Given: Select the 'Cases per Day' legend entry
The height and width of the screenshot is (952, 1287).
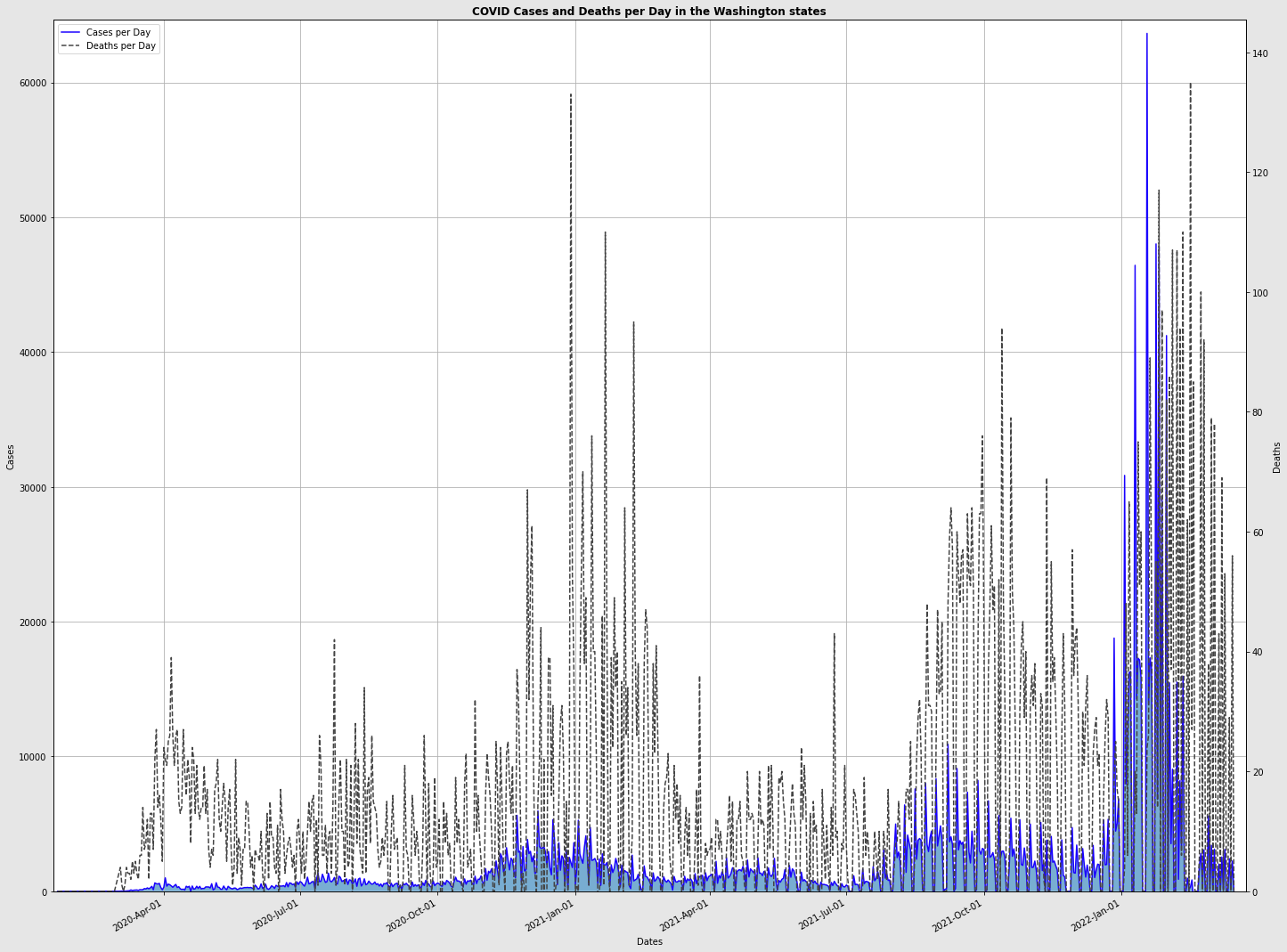Looking at the screenshot, I should [x=118, y=32].
